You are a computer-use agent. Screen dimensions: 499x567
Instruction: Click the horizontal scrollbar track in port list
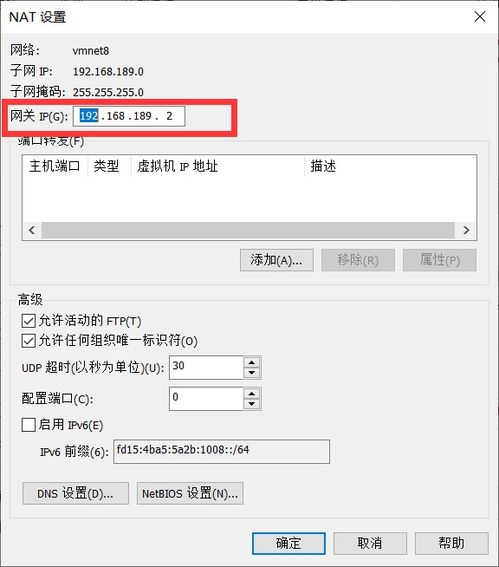point(248,230)
